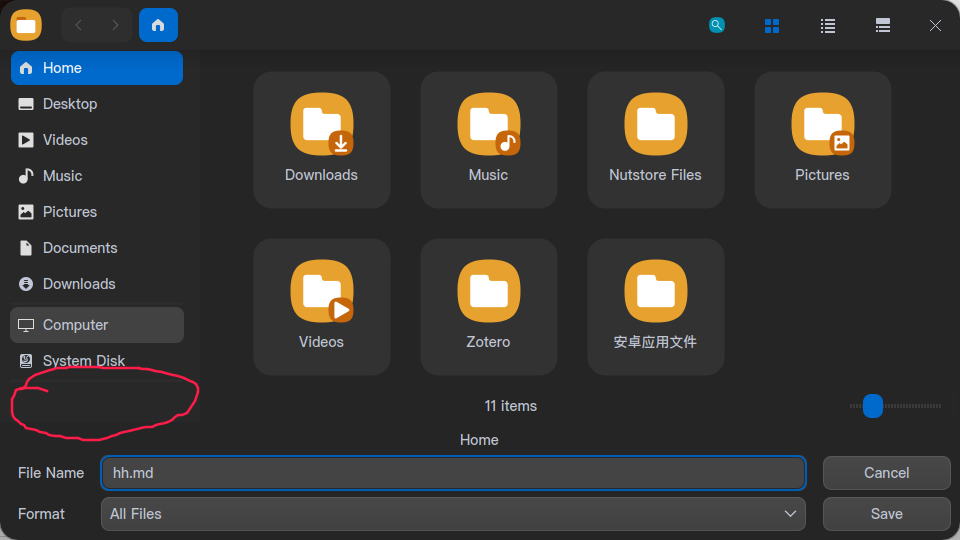The image size is (960, 540).
Task: Click the file manager app icon
Action: (x=26, y=25)
